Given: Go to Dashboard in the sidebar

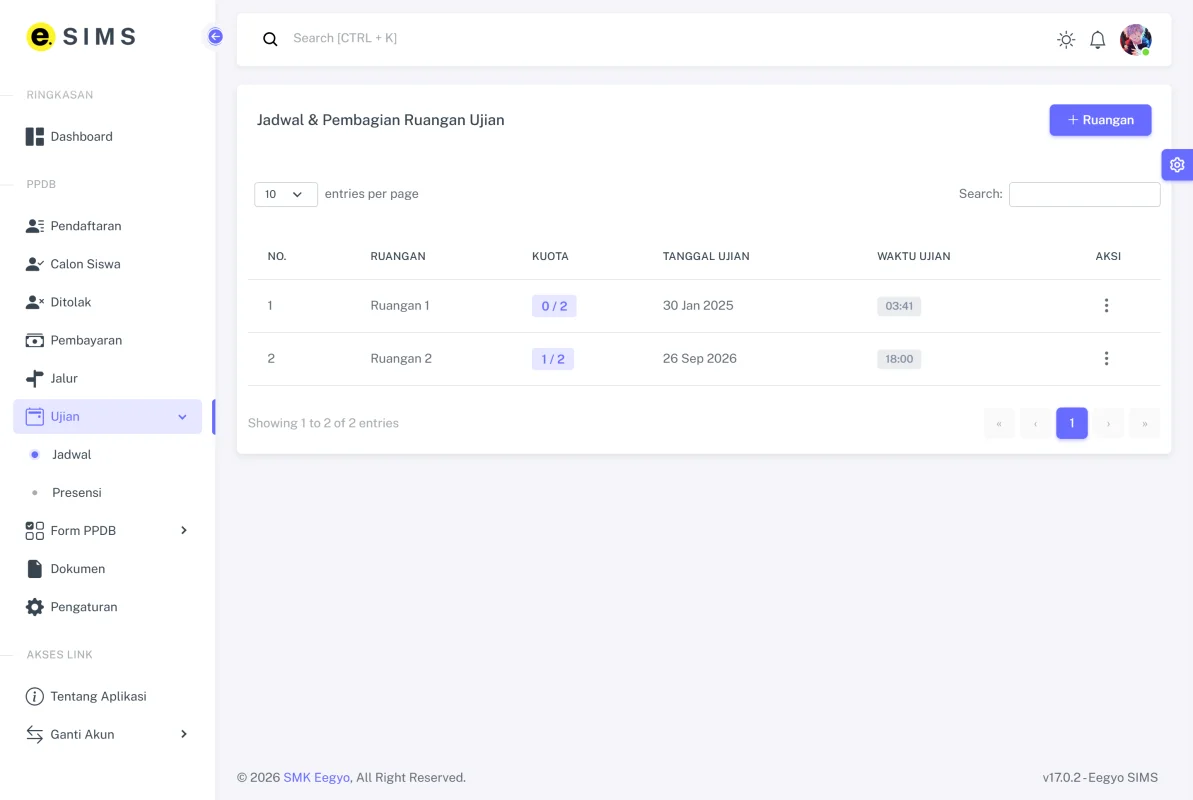Looking at the screenshot, I should [x=107, y=137].
